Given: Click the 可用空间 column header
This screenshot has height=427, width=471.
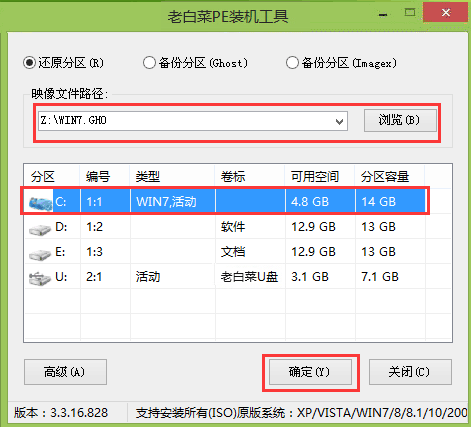Looking at the screenshot, I should click(319, 176).
